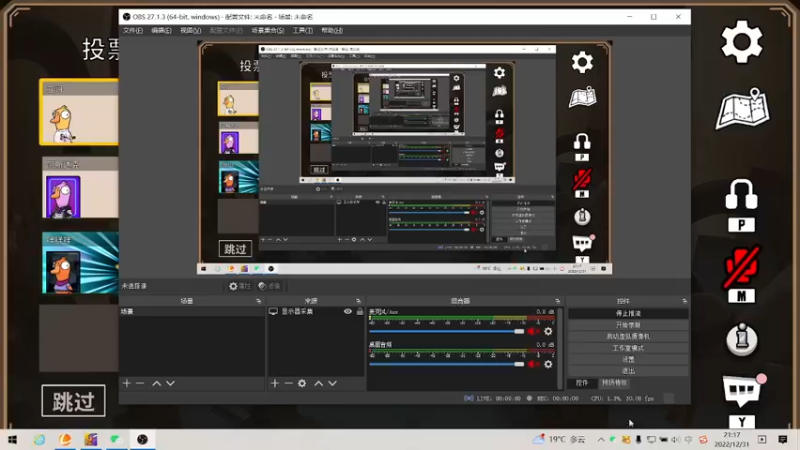
Task: Open the 19°C 多云 weather widget in taskbar
Action: [x=559, y=439]
